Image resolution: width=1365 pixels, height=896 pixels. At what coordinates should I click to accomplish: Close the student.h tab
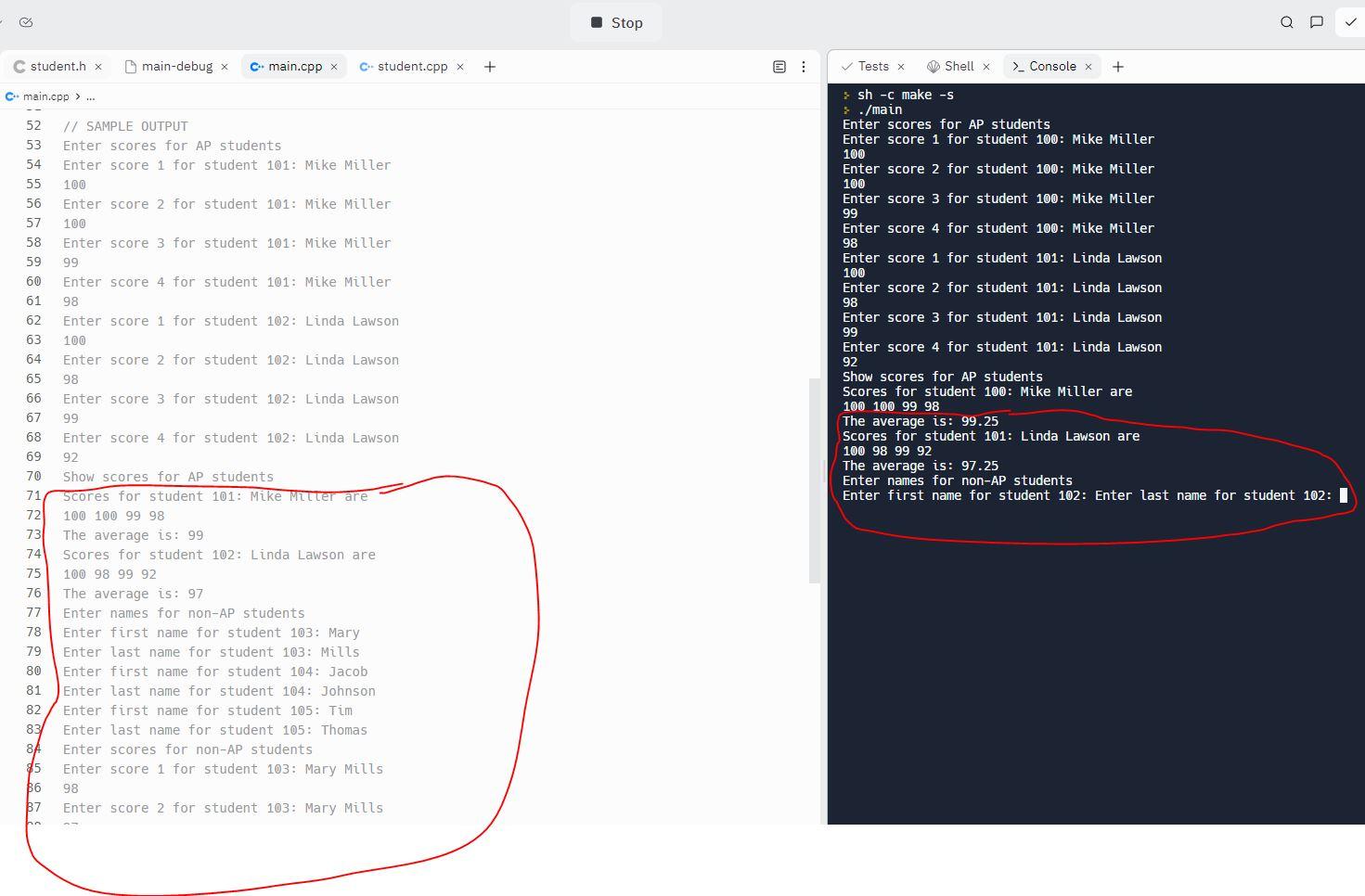pyautogui.click(x=98, y=66)
